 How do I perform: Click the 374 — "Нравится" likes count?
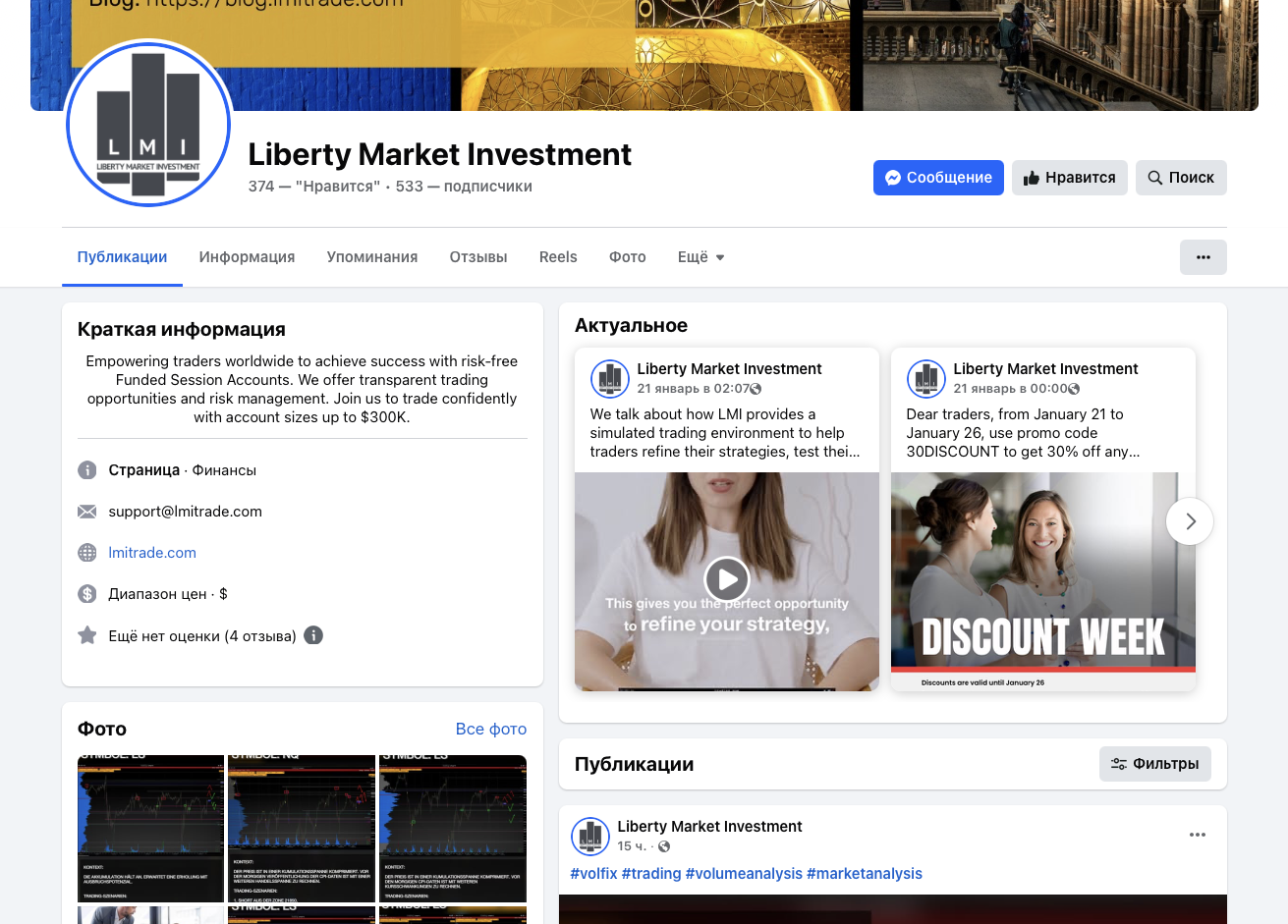click(x=313, y=187)
